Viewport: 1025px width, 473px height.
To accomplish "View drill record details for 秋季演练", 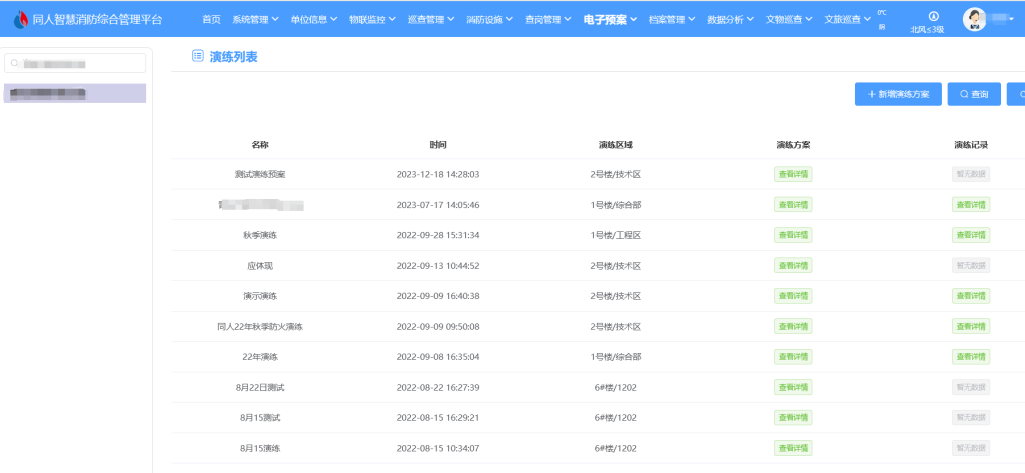I will click(x=971, y=235).
